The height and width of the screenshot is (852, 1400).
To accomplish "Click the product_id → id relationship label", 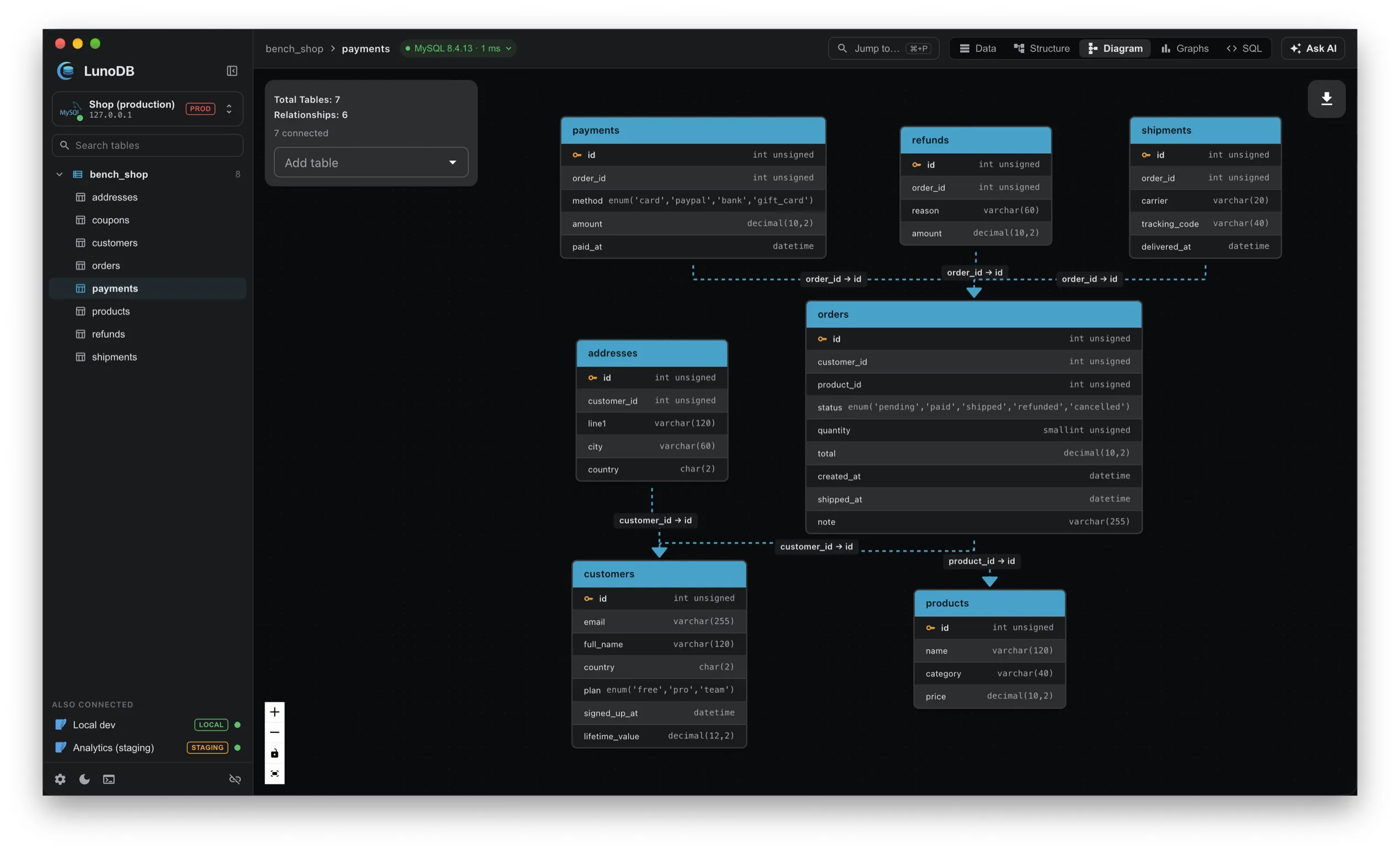I will pos(981,560).
